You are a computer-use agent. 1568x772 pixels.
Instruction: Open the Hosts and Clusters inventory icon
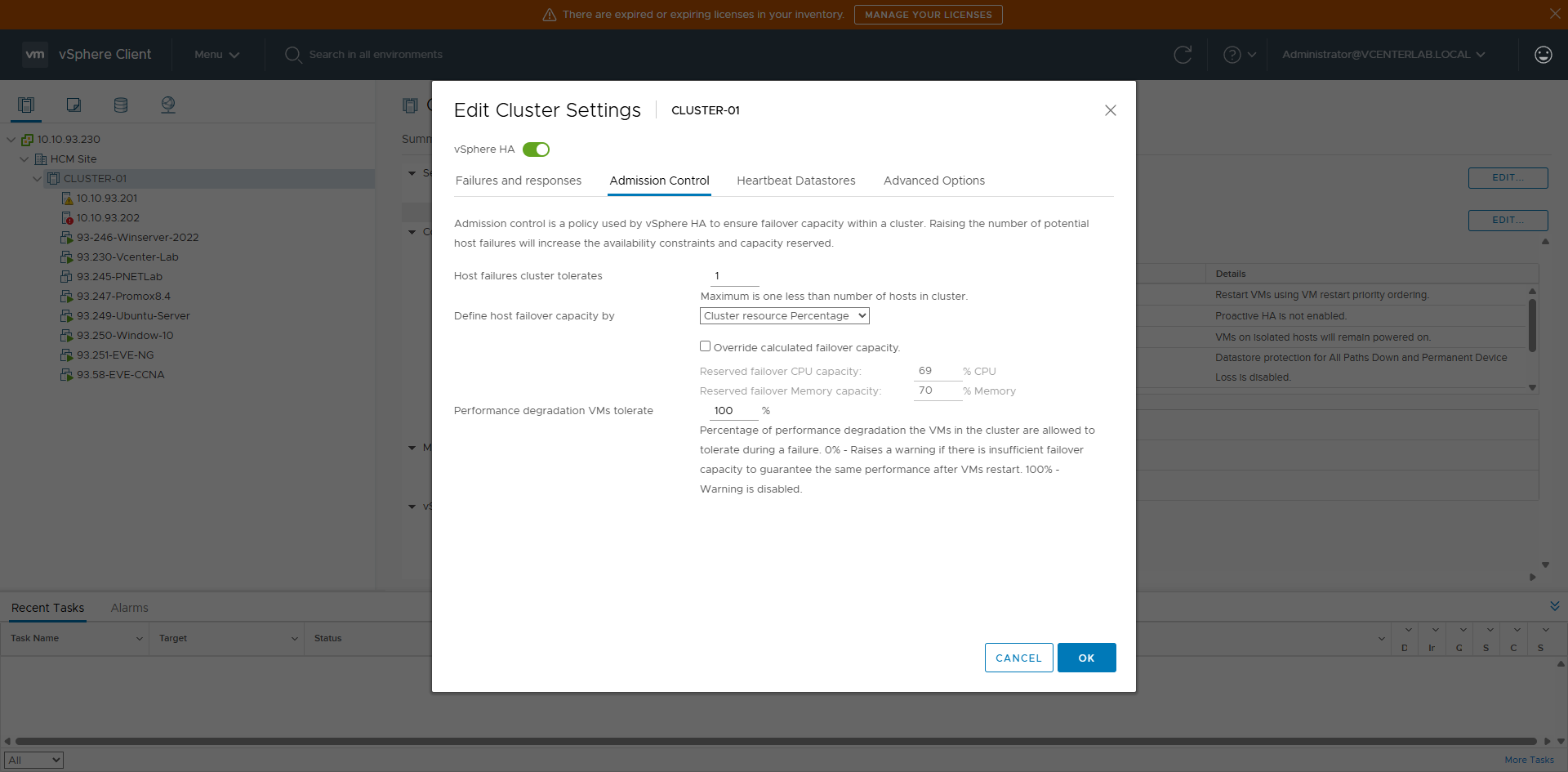(26, 105)
